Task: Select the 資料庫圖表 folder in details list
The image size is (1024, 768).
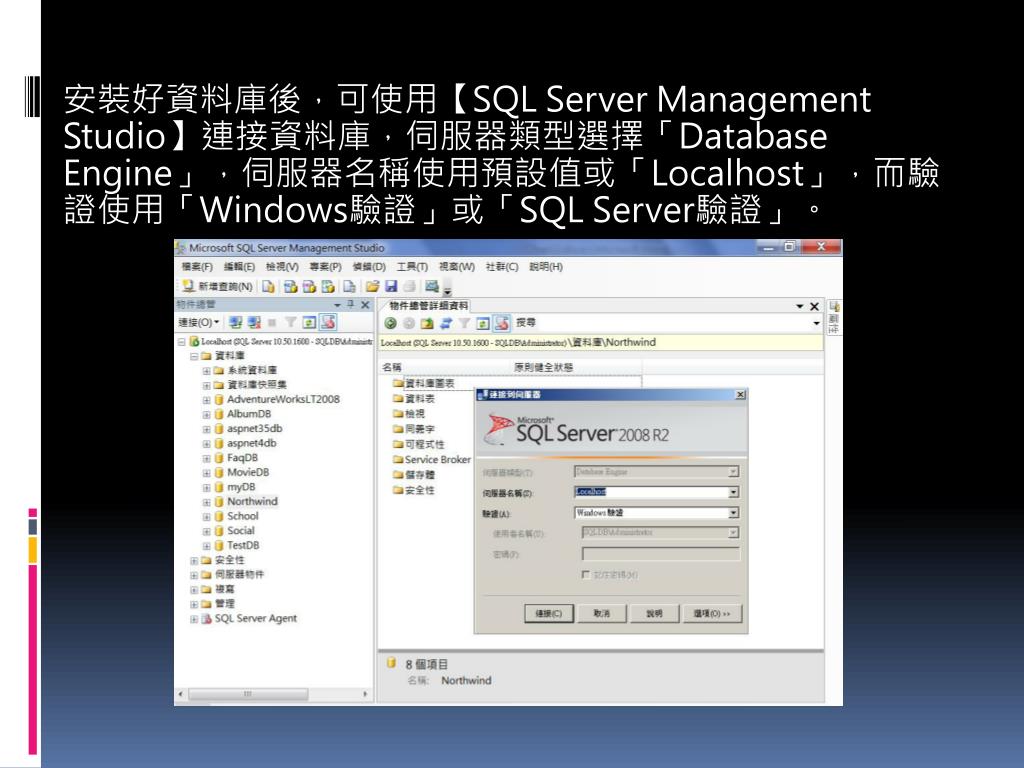Action: (x=424, y=383)
